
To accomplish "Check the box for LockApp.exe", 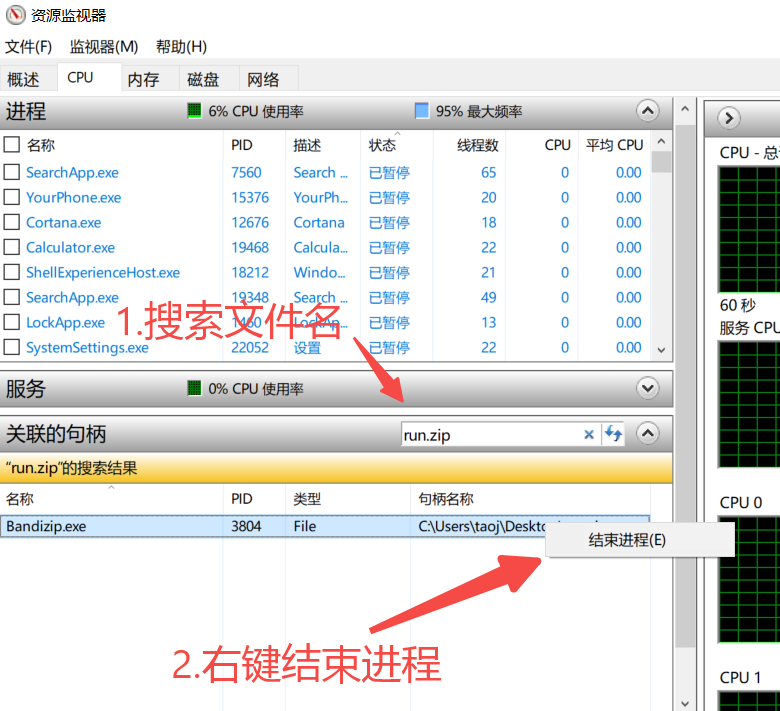I will coord(11,322).
